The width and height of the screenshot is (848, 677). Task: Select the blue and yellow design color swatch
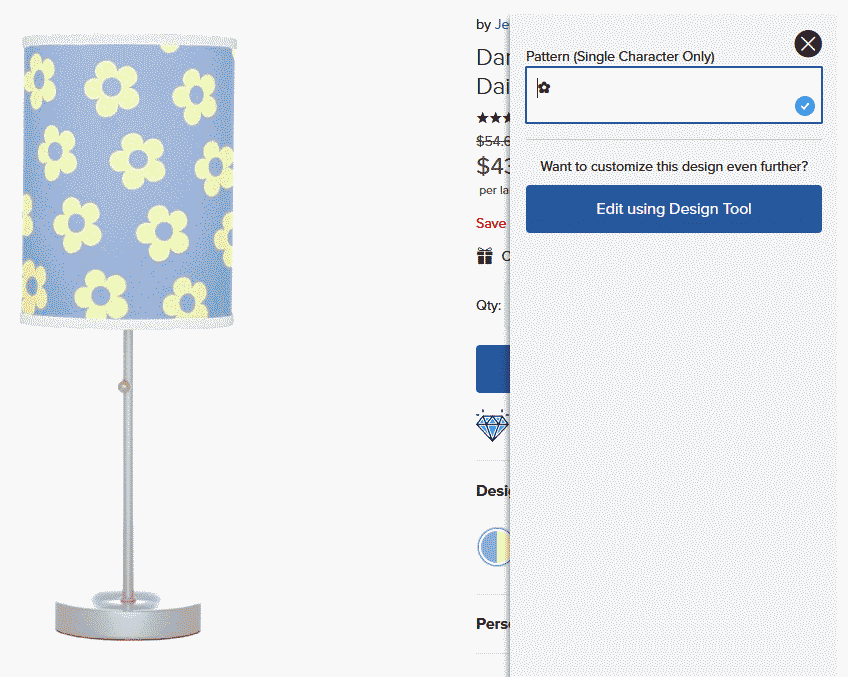494,547
